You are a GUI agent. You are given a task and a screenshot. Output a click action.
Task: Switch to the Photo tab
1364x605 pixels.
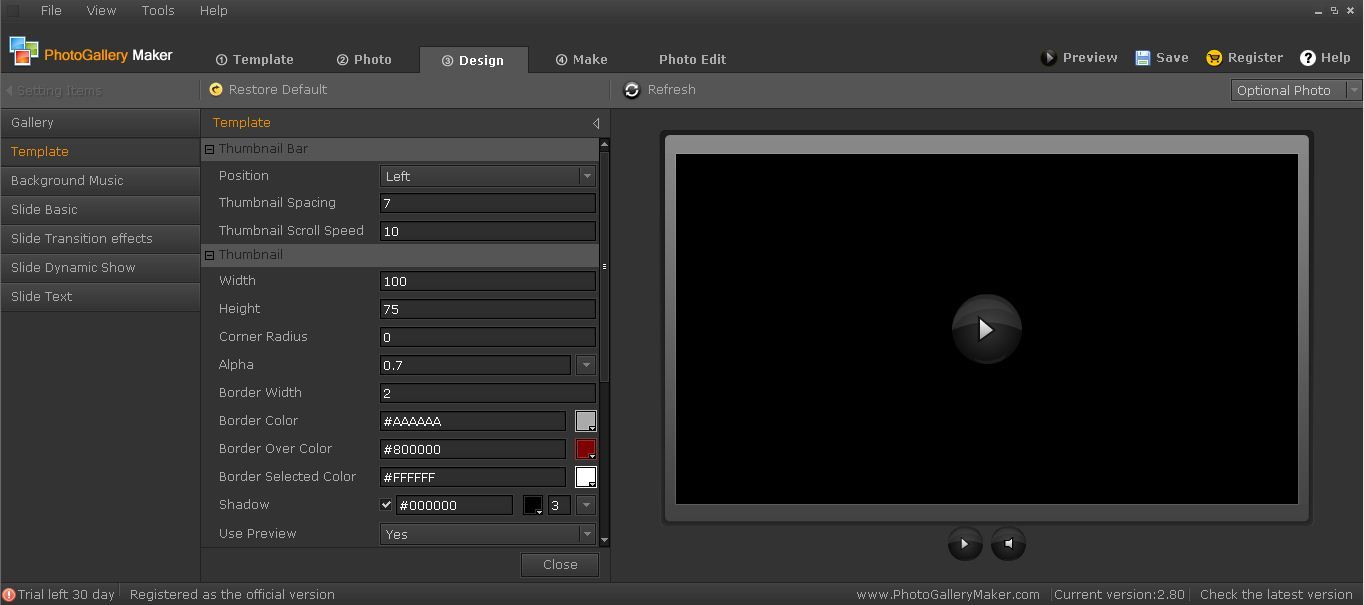pos(364,59)
